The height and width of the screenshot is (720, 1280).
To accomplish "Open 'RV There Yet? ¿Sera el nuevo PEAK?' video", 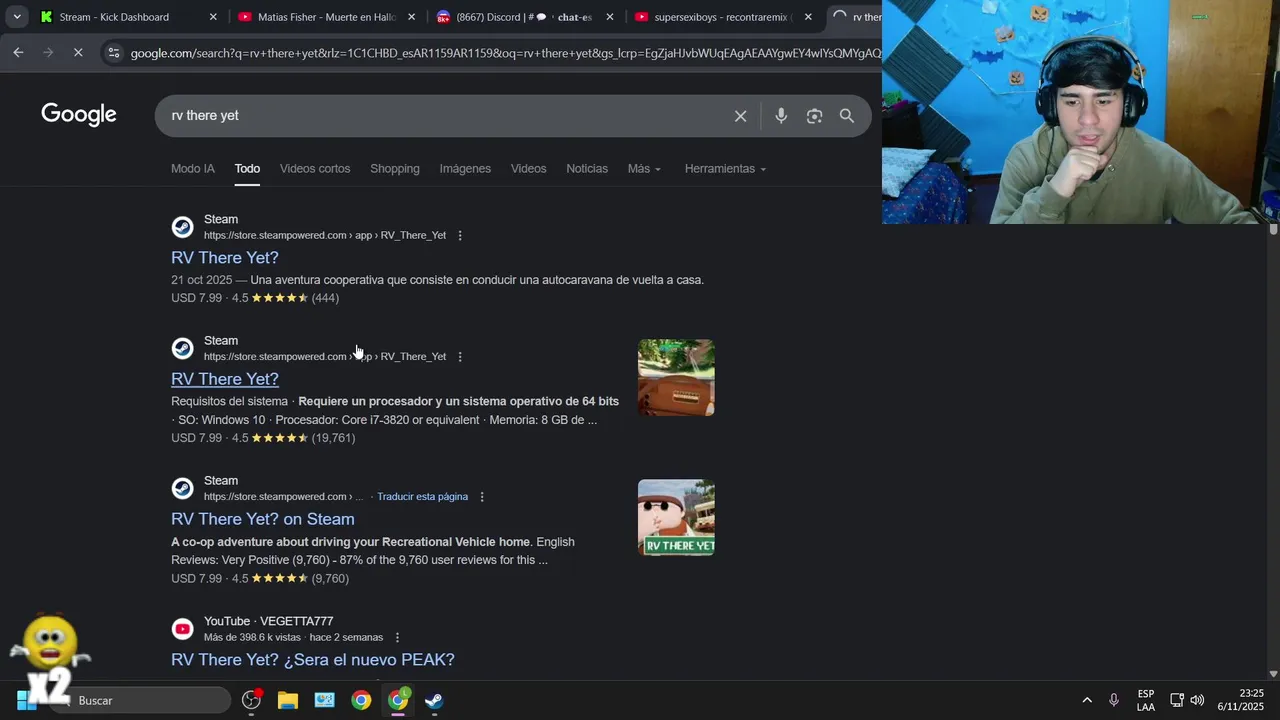I will tap(313, 660).
